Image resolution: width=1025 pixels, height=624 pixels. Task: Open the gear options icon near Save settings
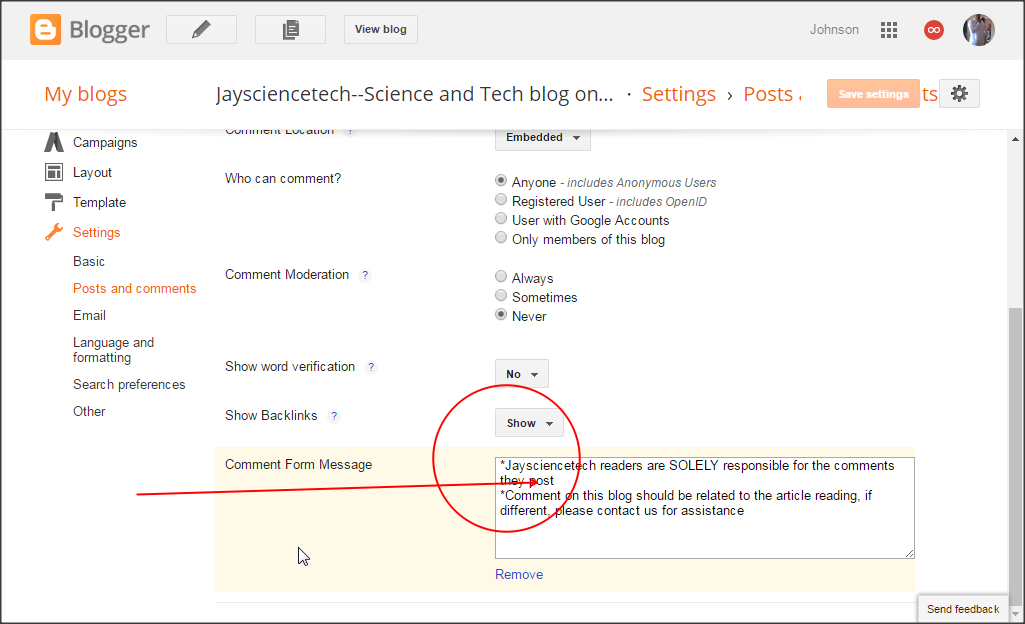[x=958, y=93]
